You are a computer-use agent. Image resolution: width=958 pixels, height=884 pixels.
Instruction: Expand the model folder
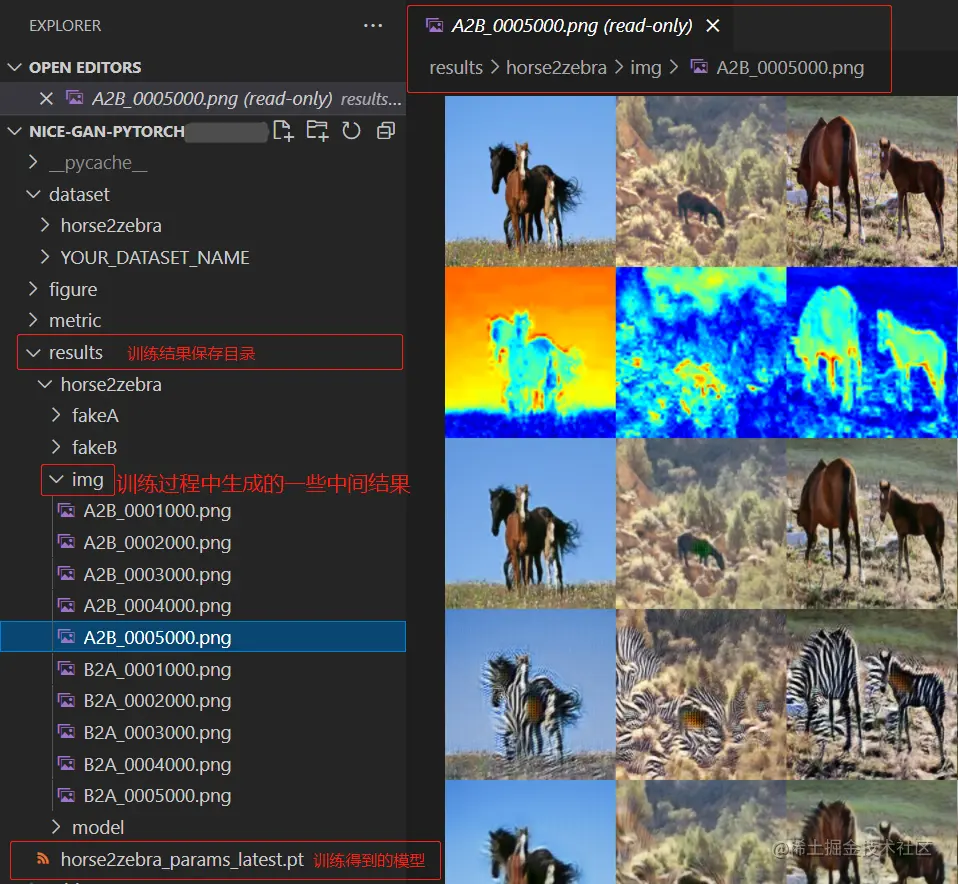56,827
